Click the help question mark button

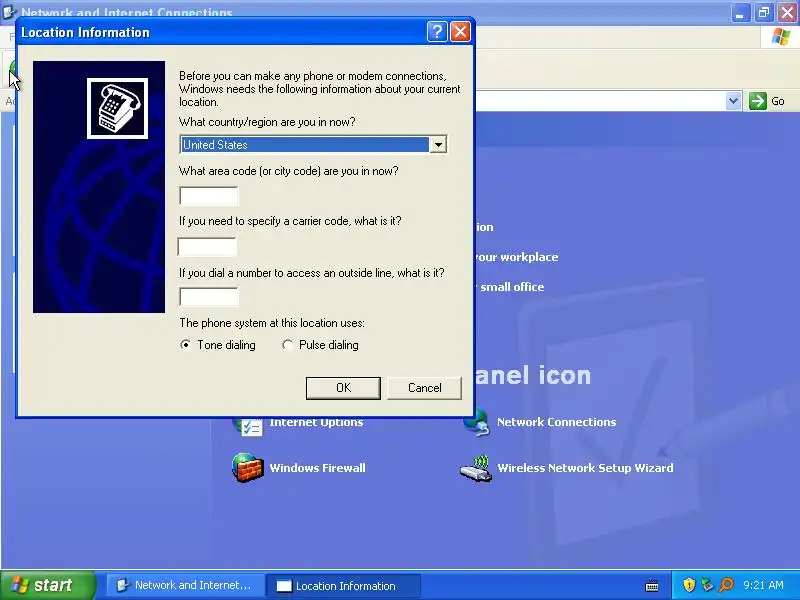click(437, 32)
